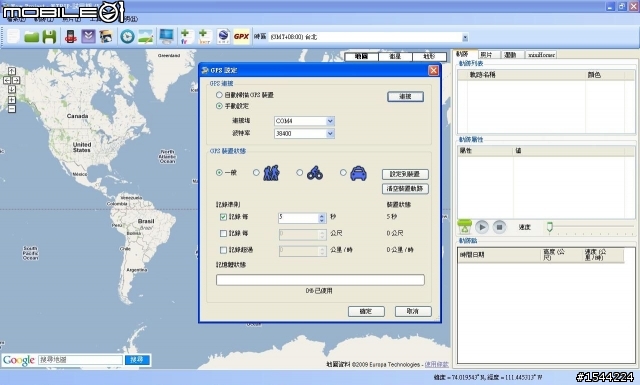The image size is (640, 385).
Task: Click the green plus Flickr upload icon
Action: click(x=187, y=37)
